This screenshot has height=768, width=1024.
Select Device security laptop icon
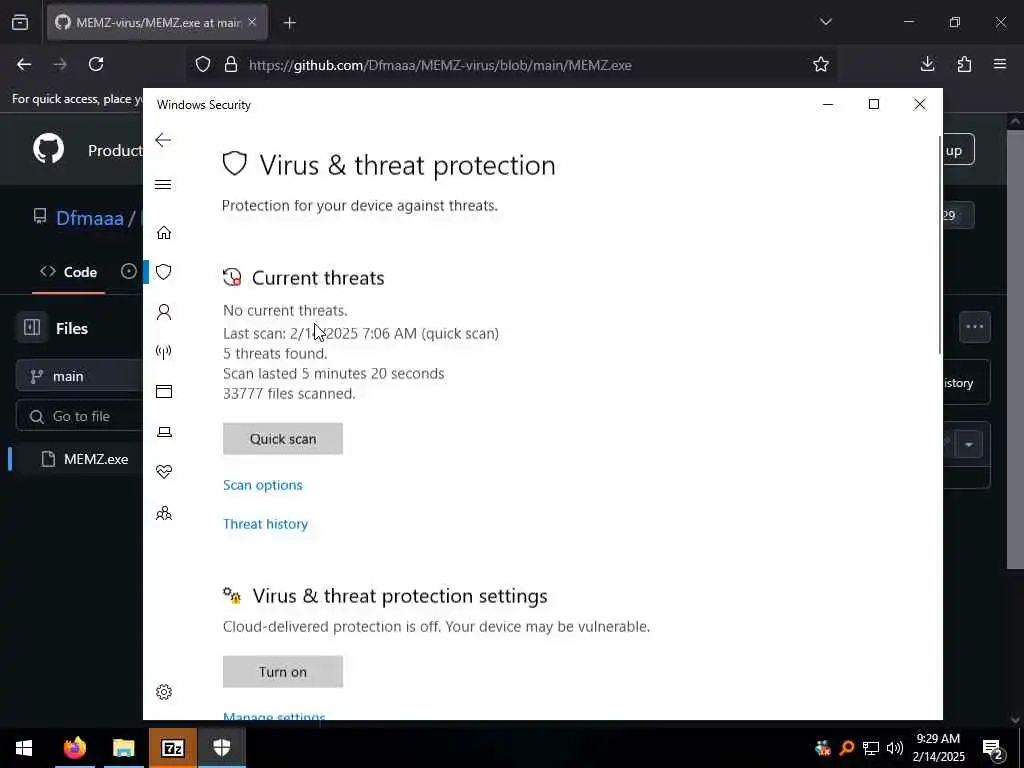point(164,432)
